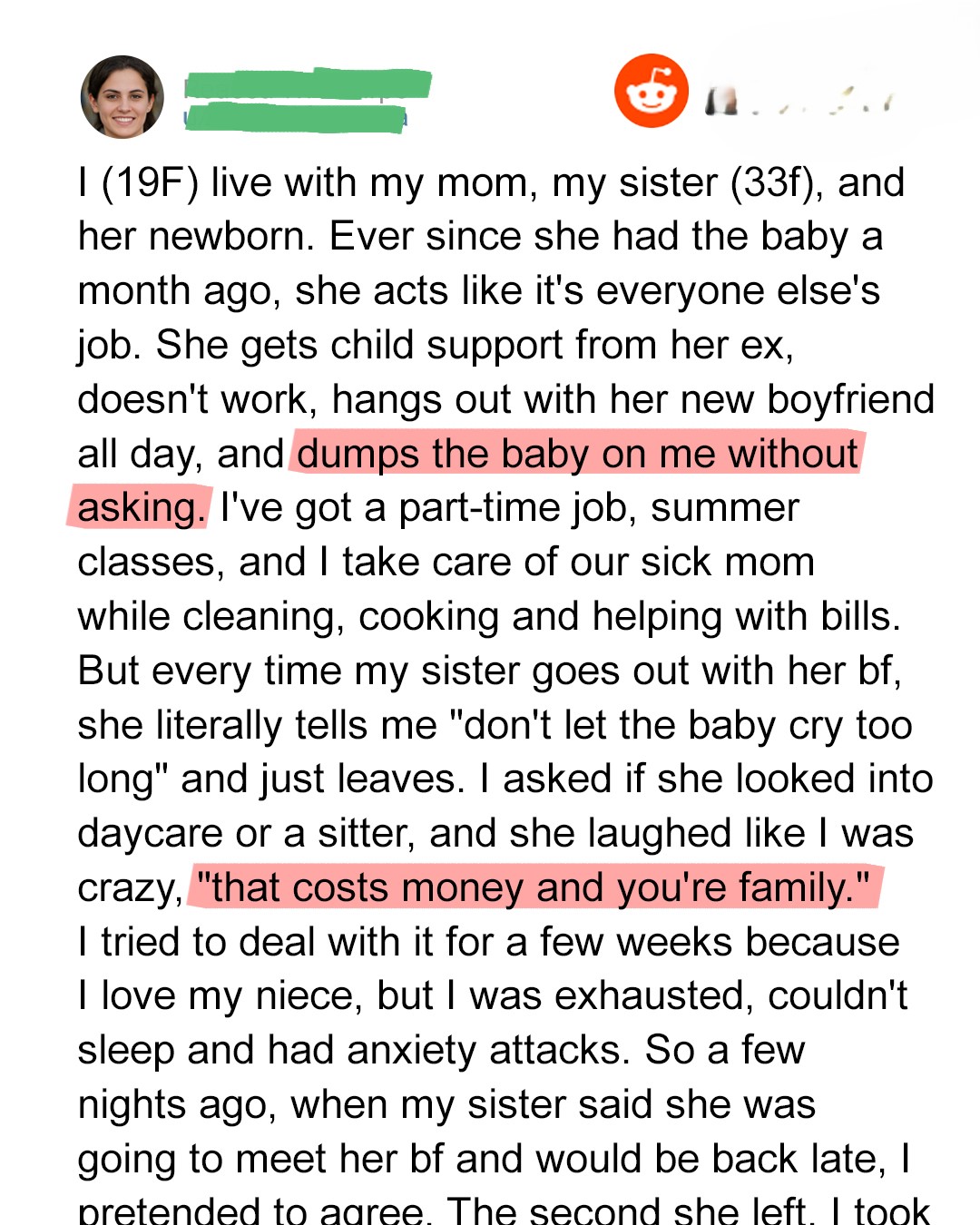Click the Reddit Snoo logo icon
The height and width of the screenshot is (1225, 980).
(651, 91)
